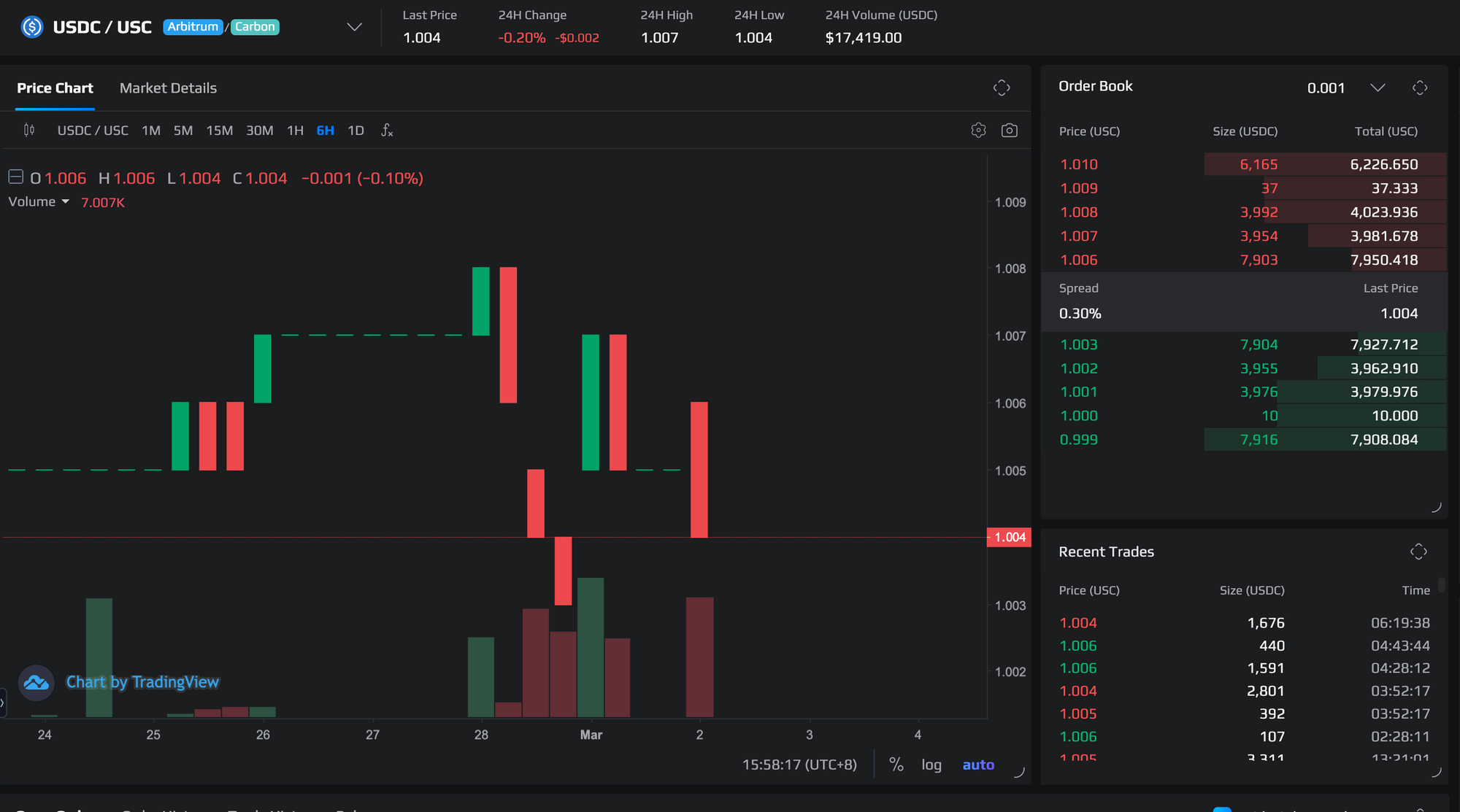Toggle auto scale on the chart
The height and width of the screenshot is (812, 1460).
coord(978,765)
